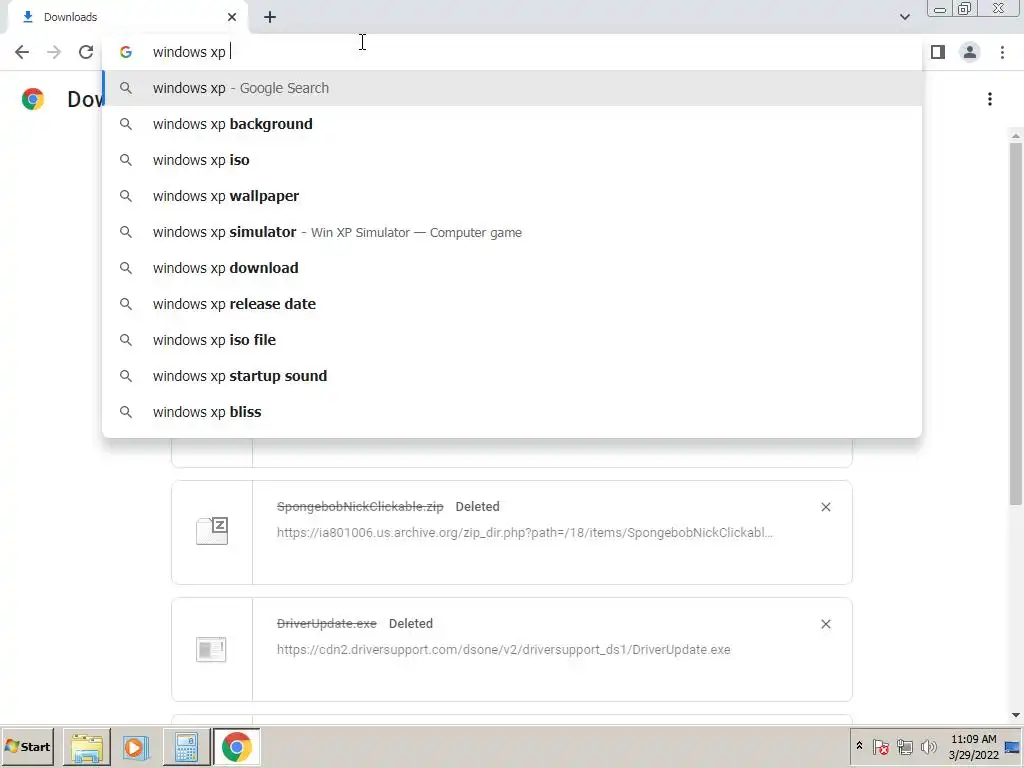The height and width of the screenshot is (768, 1024).
Task: Click the zip file icon for SpongebobNickClickable
Action: coord(212,531)
